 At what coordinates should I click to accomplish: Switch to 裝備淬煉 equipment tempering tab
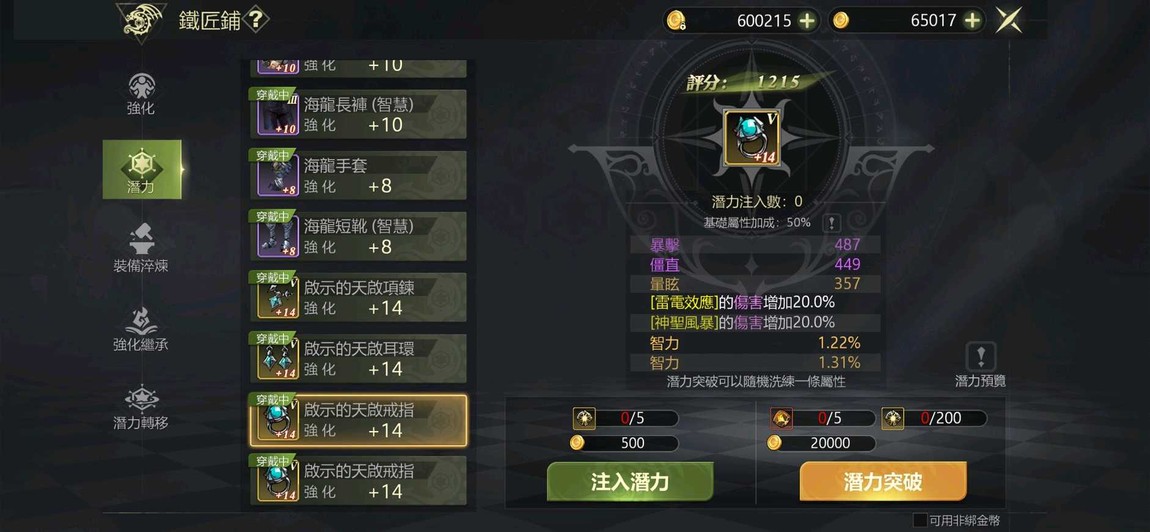[141, 249]
